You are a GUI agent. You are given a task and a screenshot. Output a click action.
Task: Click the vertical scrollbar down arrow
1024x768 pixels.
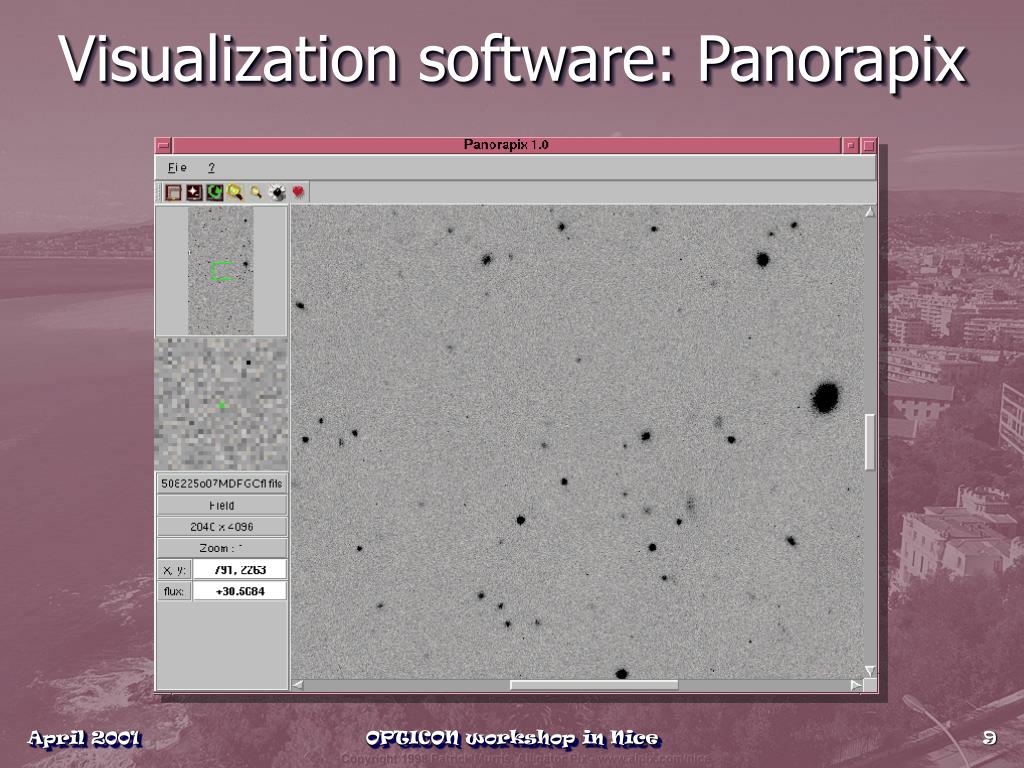870,671
